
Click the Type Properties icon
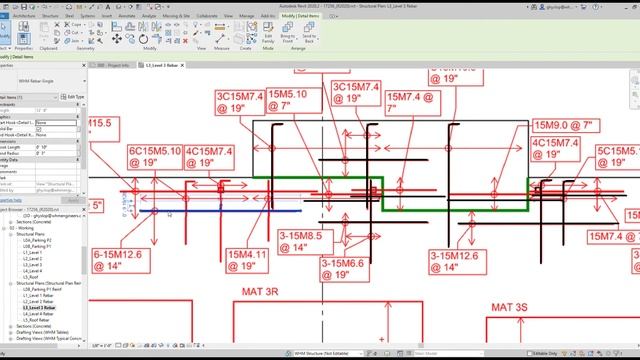(23, 27)
